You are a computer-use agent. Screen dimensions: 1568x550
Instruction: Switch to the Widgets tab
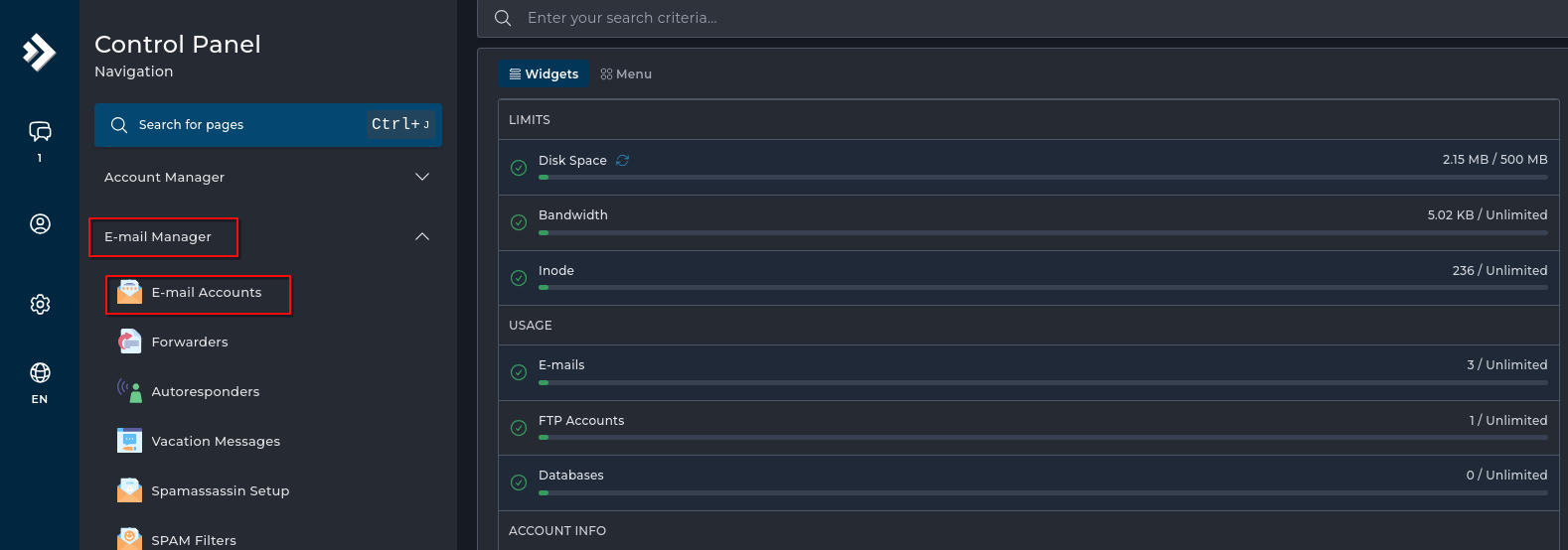tap(544, 73)
